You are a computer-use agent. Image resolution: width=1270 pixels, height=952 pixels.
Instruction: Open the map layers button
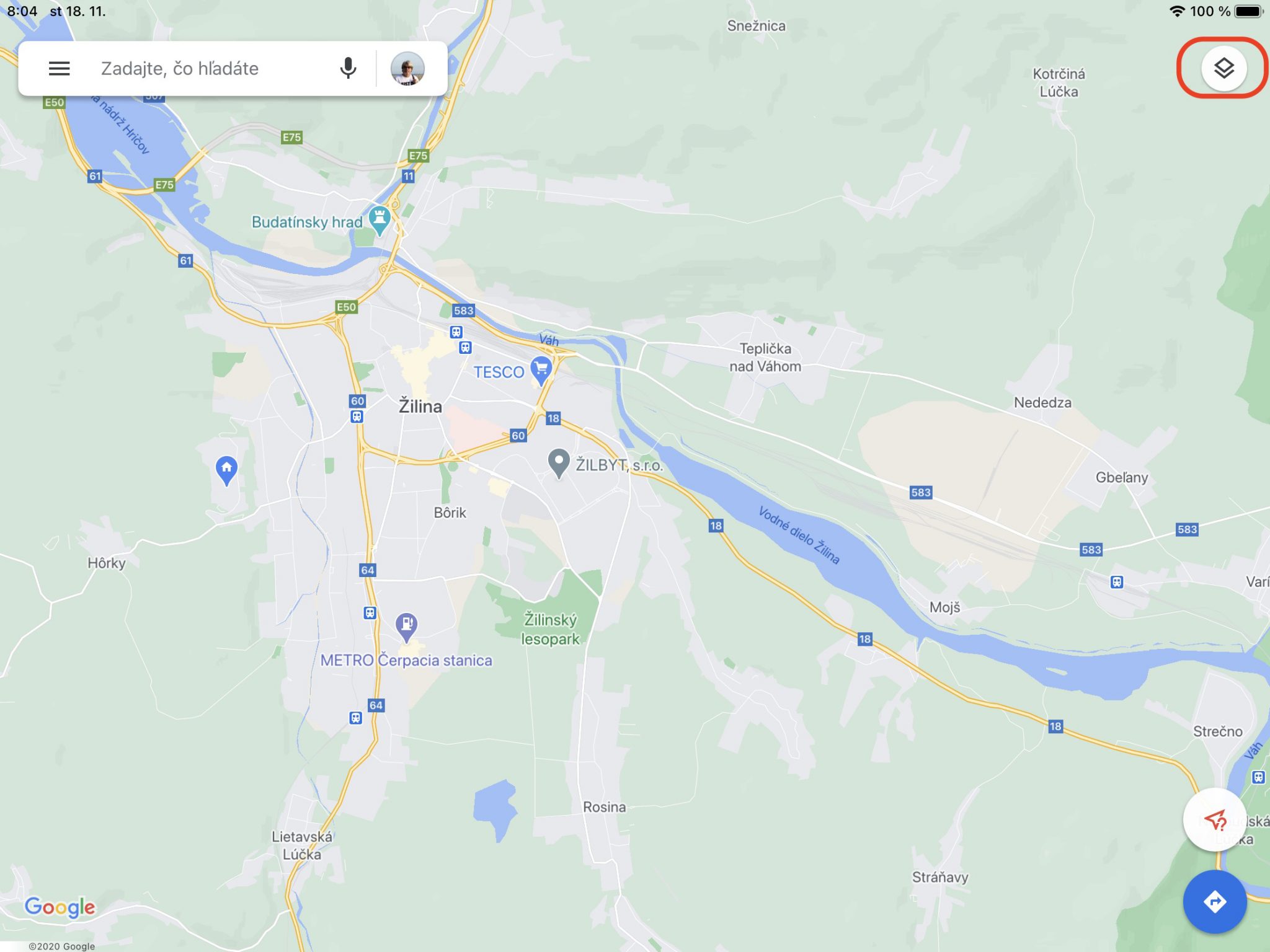click(x=1223, y=68)
